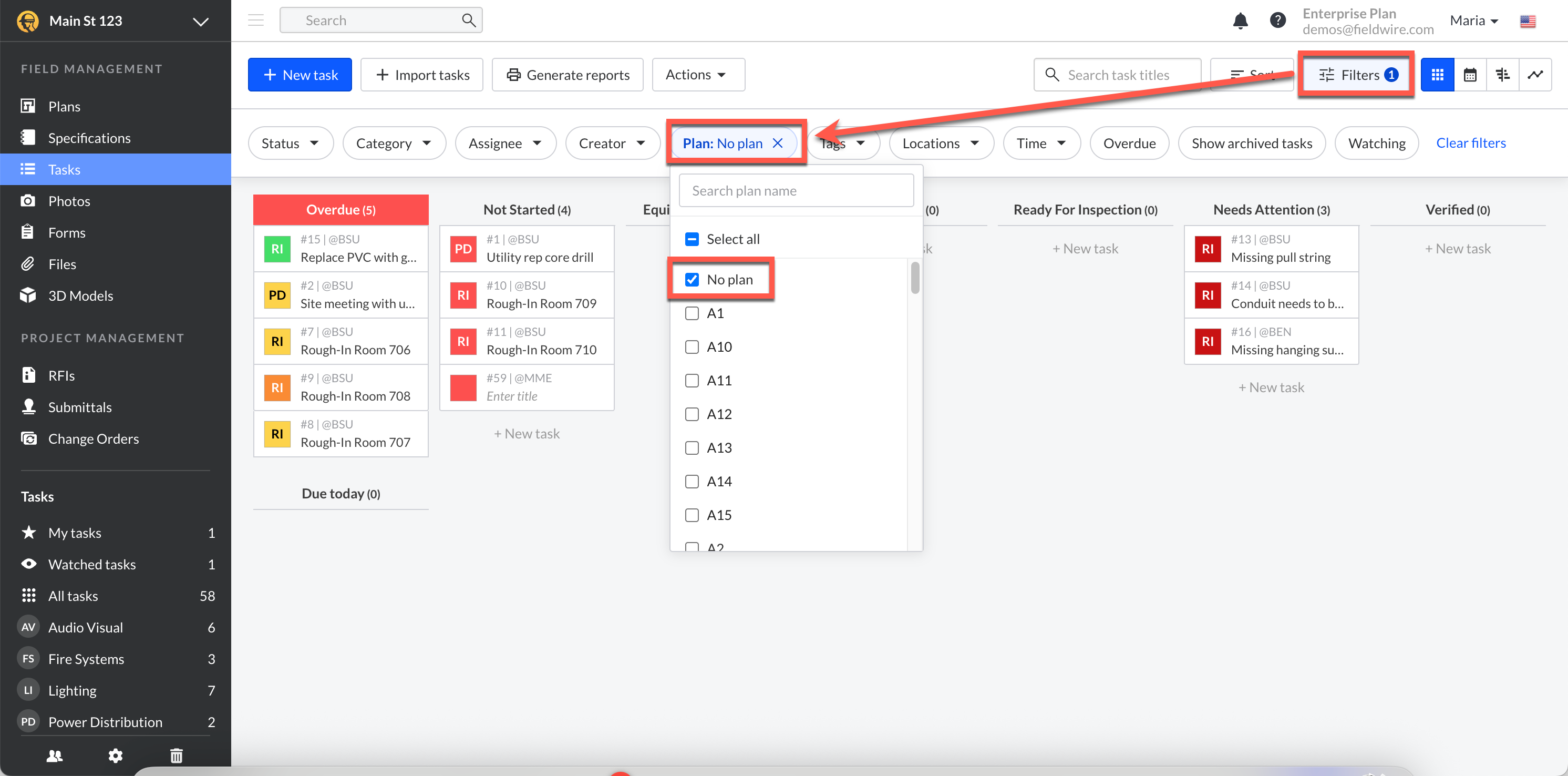Switch to Gantt chart view icon
This screenshot has width=1568, height=776.
(1502, 75)
